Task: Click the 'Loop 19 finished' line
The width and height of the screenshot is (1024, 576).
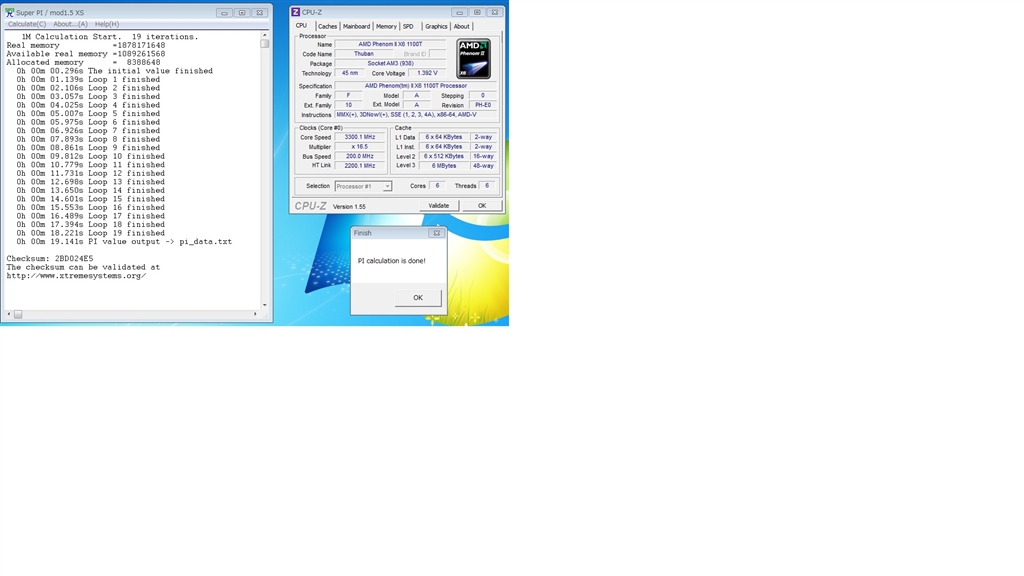Action: (91, 233)
